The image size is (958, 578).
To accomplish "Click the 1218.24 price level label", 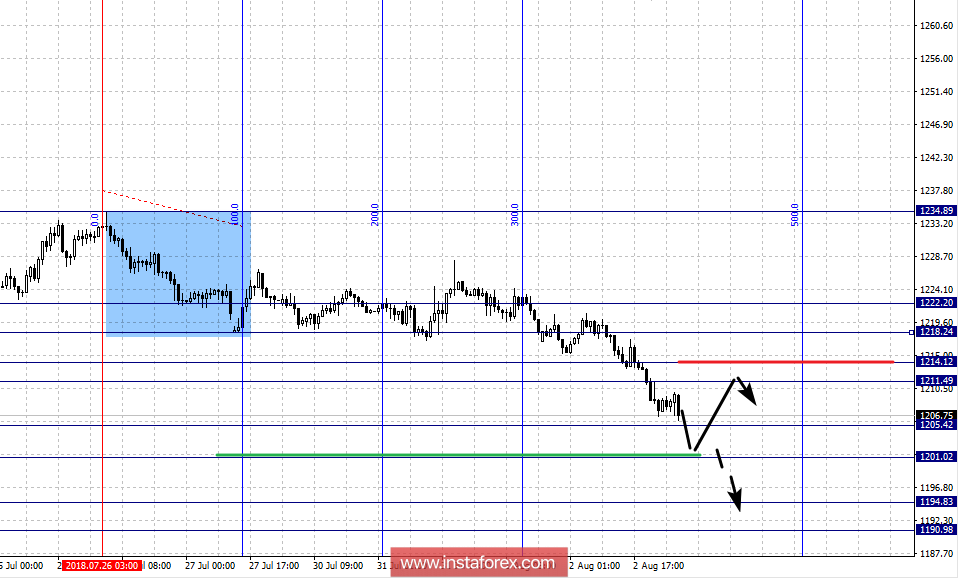I will (937, 331).
